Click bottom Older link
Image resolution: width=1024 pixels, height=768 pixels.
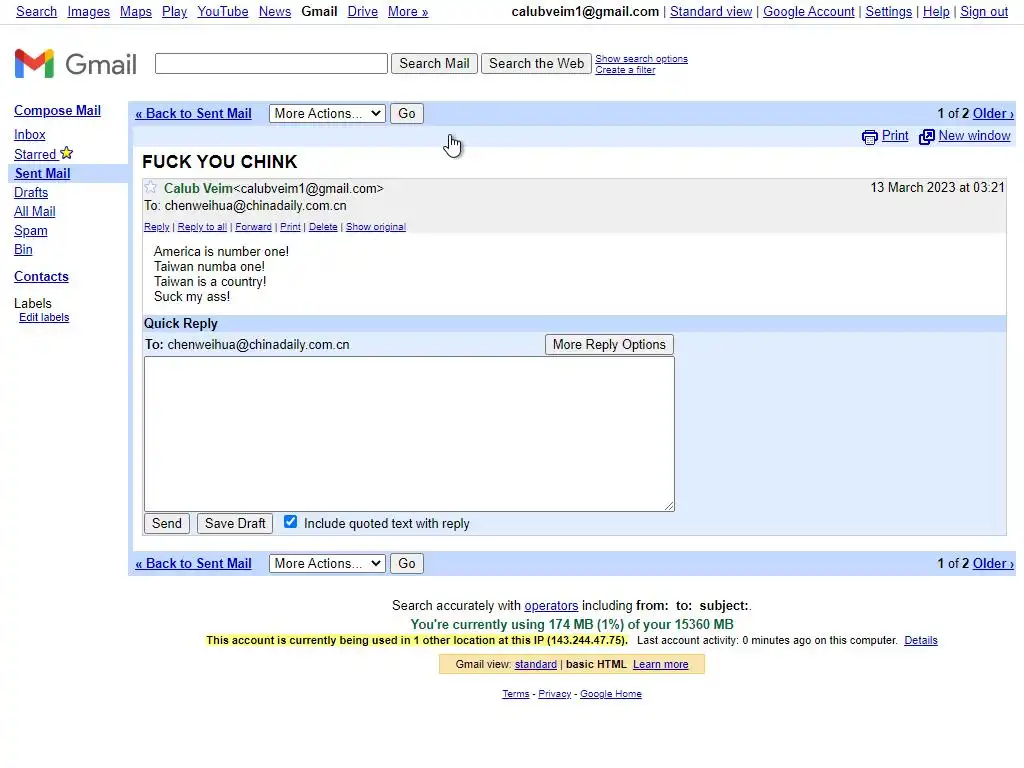[993, 564]
